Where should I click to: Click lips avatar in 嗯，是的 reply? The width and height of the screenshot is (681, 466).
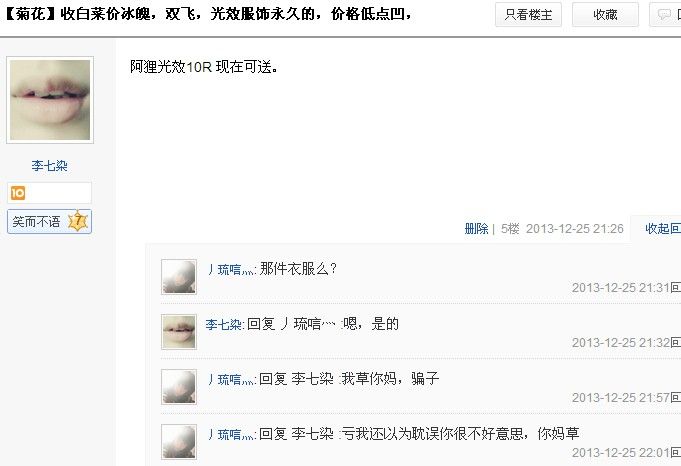click(179, 332)
